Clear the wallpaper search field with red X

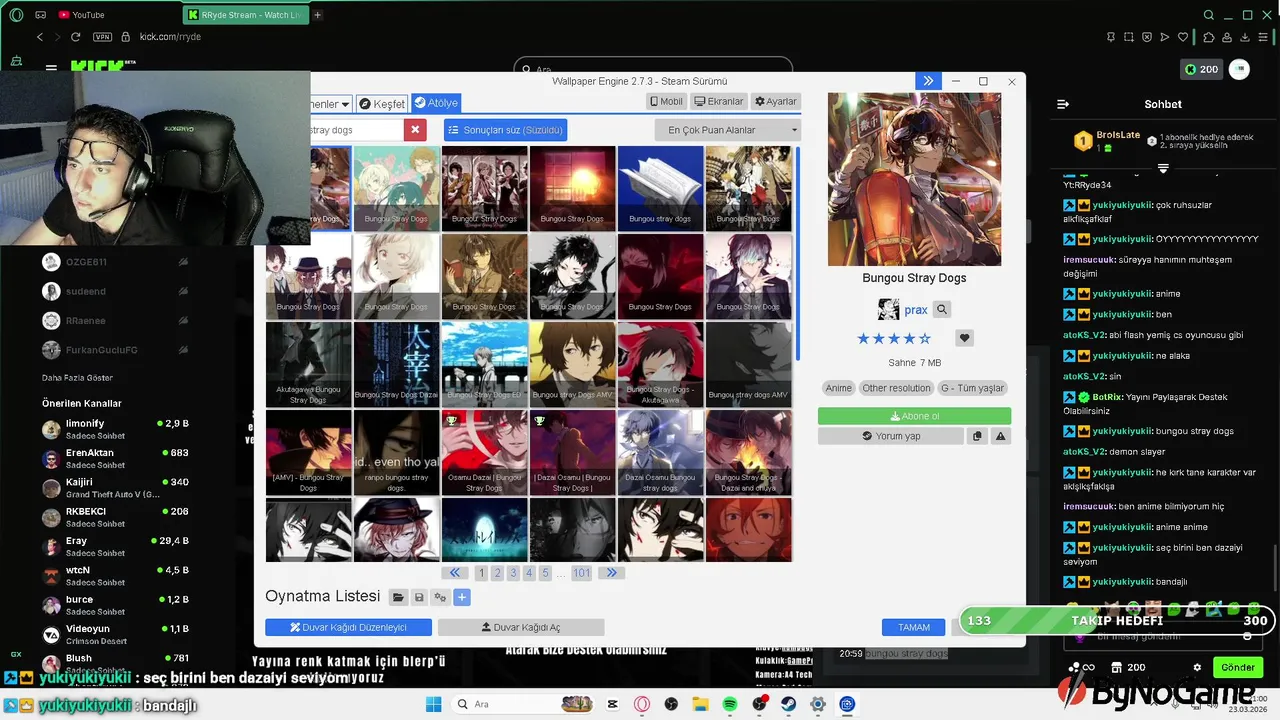click(x=415, y=130)
